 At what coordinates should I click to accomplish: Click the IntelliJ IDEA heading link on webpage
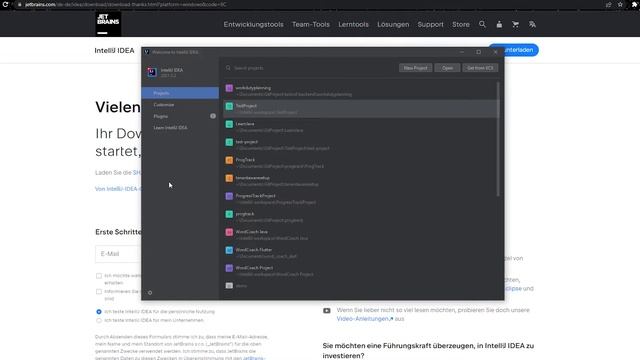(114, 51)
